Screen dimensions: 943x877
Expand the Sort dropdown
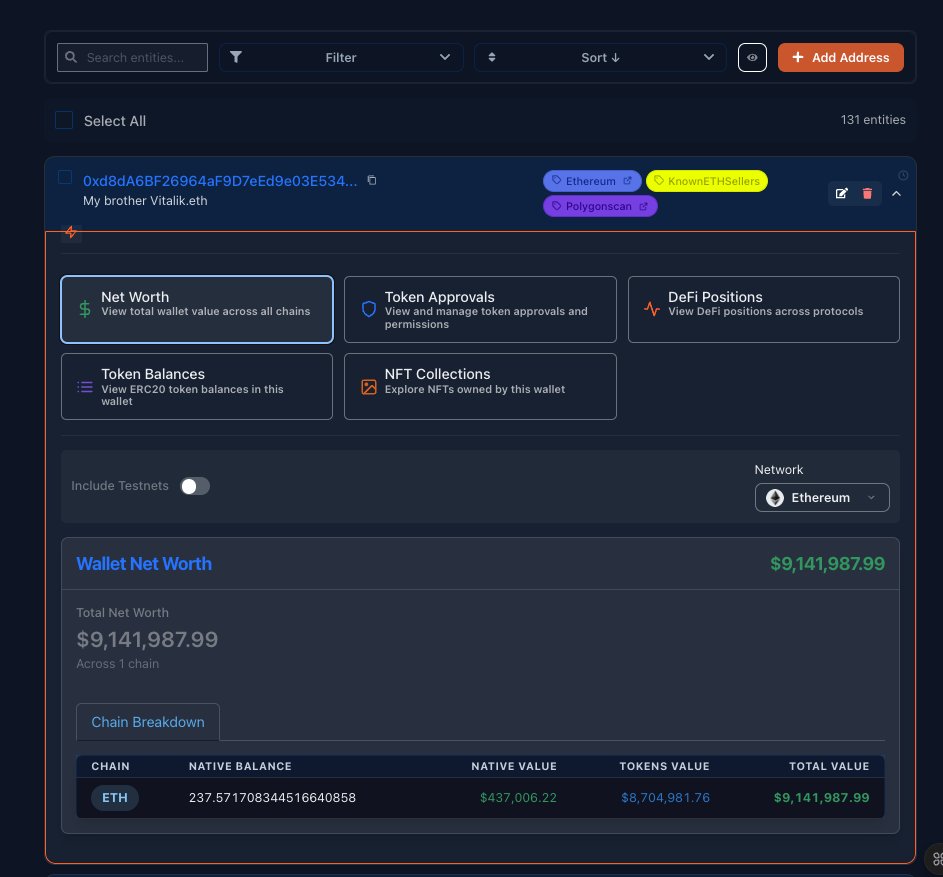599,57
